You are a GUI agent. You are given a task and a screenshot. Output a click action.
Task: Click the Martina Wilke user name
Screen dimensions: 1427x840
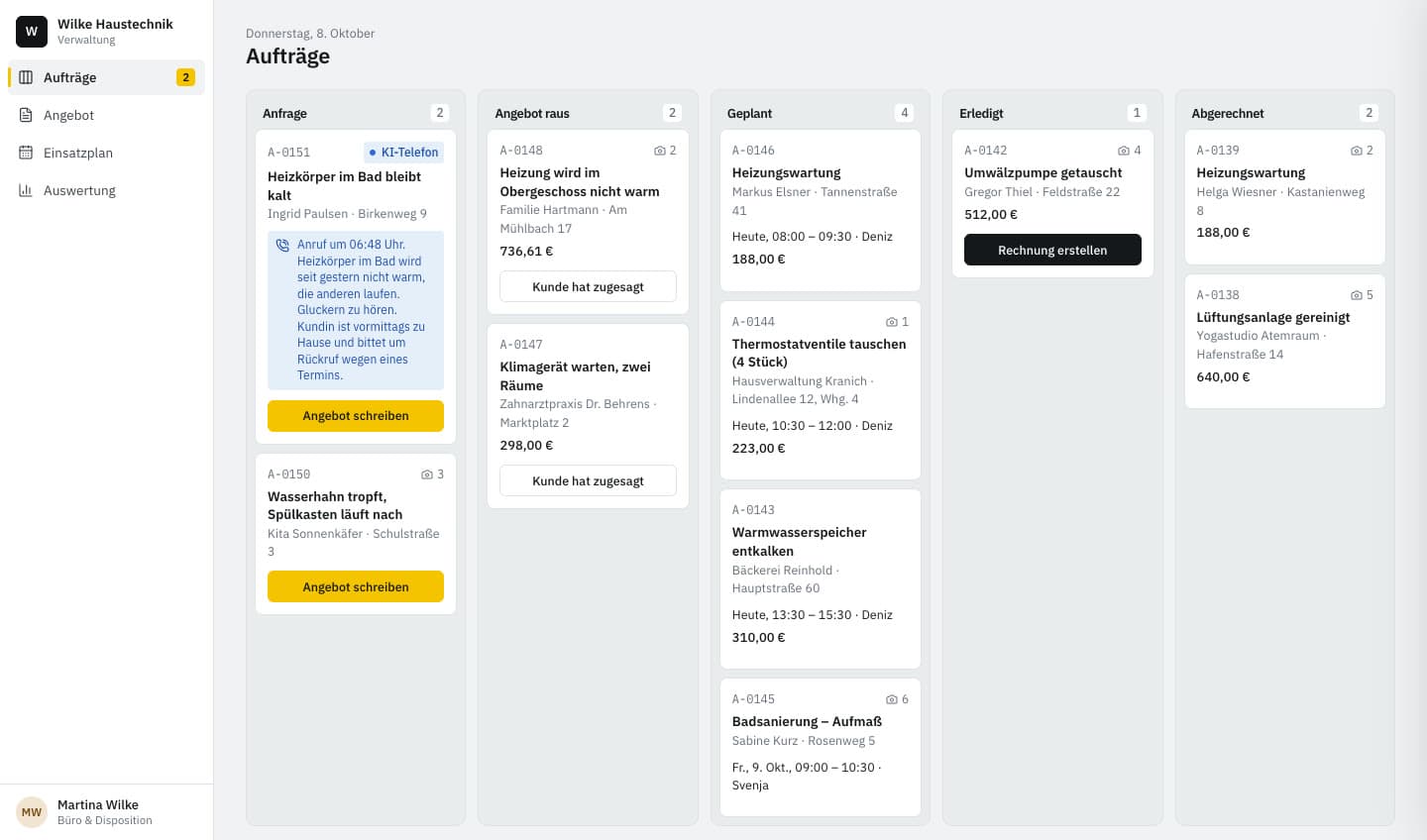[98, 804]
